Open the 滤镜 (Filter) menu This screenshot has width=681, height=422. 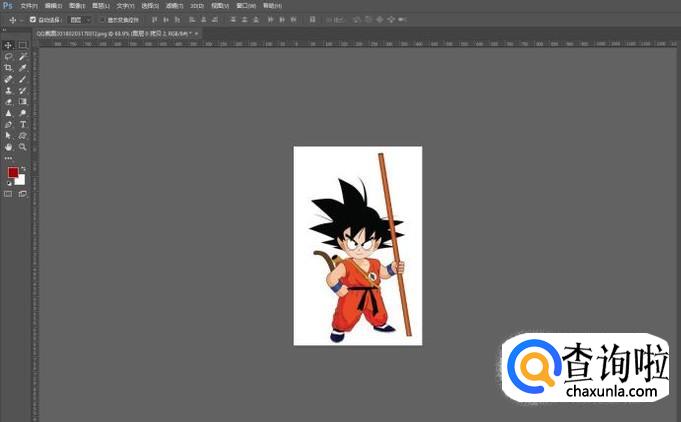[x=172, y=5]
